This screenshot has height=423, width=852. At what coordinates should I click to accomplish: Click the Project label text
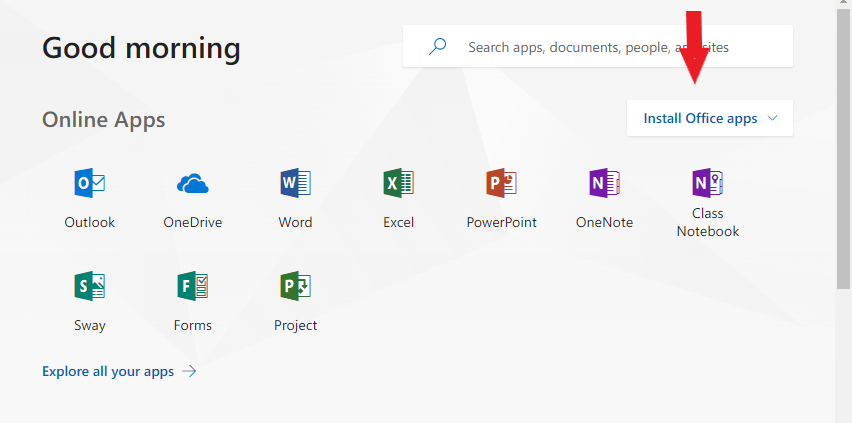(x=296, y=325)
